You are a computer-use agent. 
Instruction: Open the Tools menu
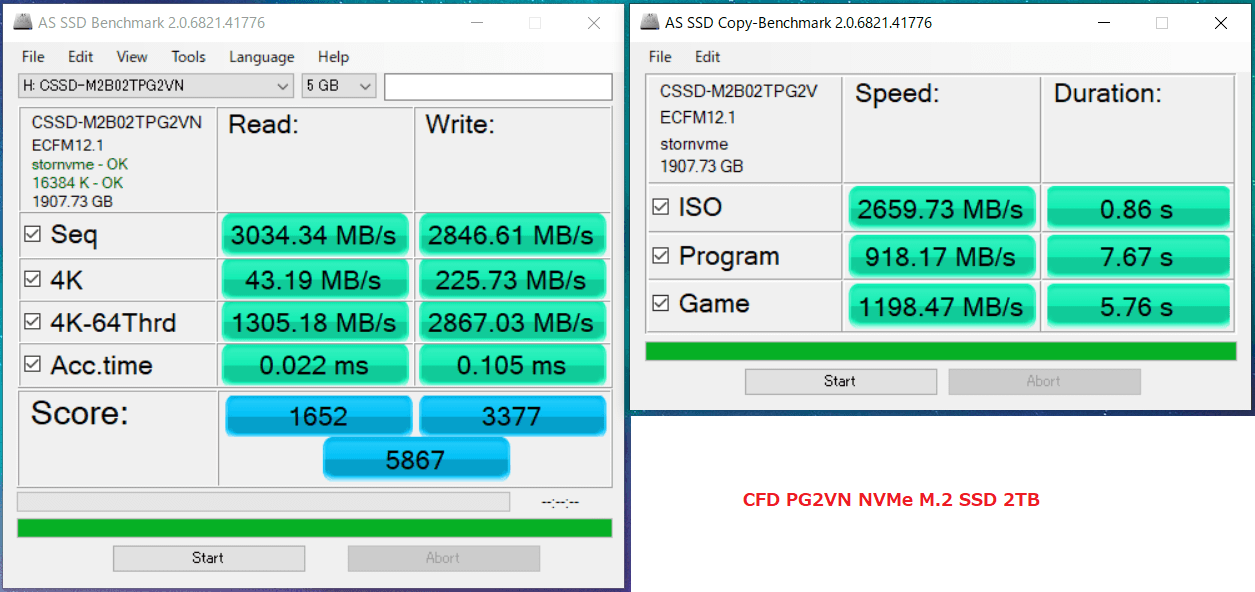tap(188, 57)
